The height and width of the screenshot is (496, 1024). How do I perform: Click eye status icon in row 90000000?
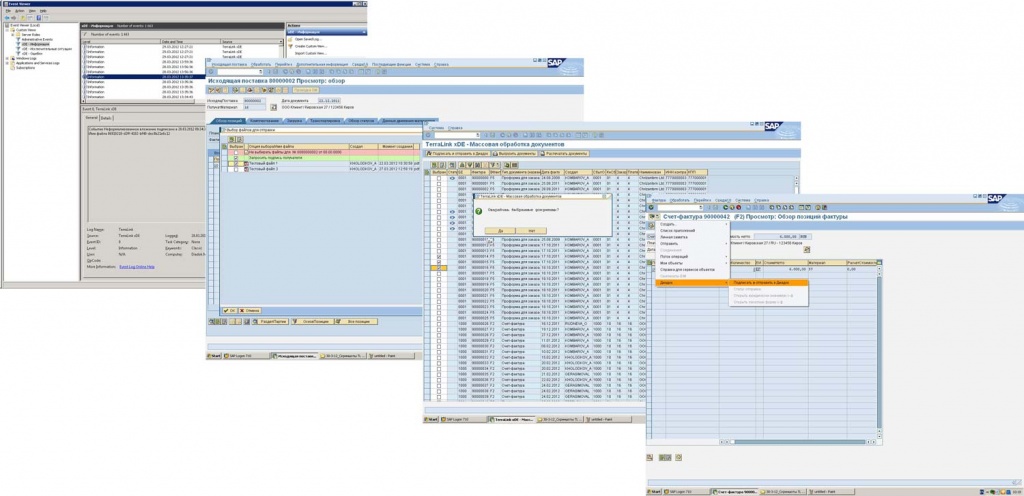pyautogui.click(x=452, y=178)
